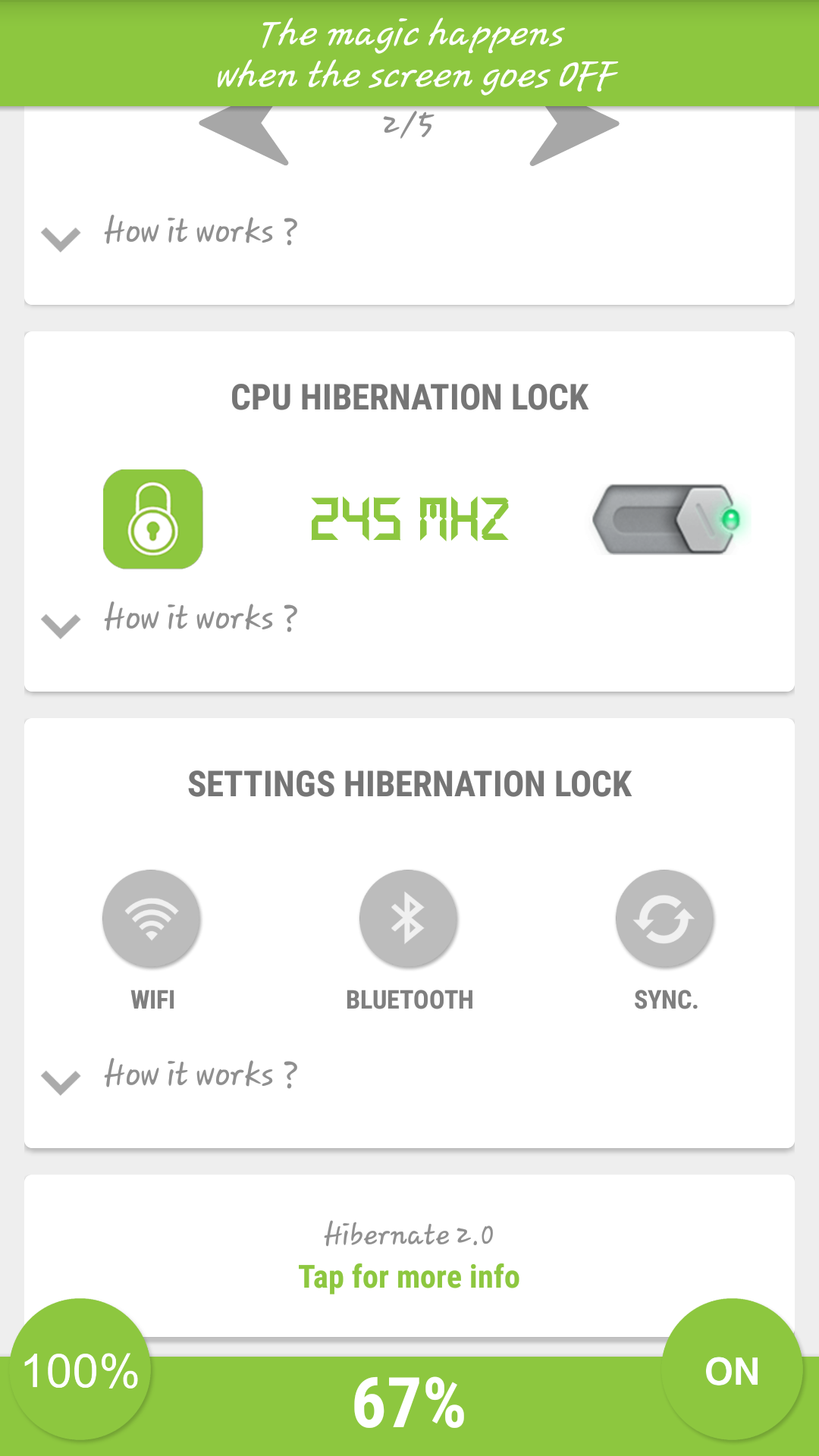Tap the WiFi hibernation icon
This screenshot has width=819, height=1456.
pyautogui.click(x=152, y=918)
